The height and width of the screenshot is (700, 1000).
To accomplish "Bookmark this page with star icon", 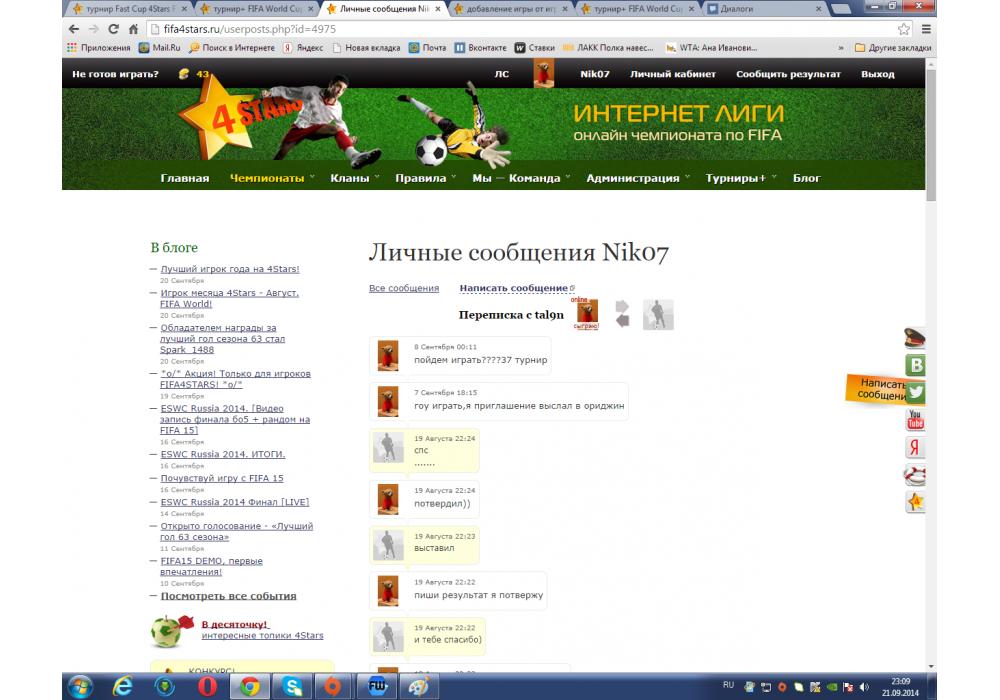I will point(903,29).
